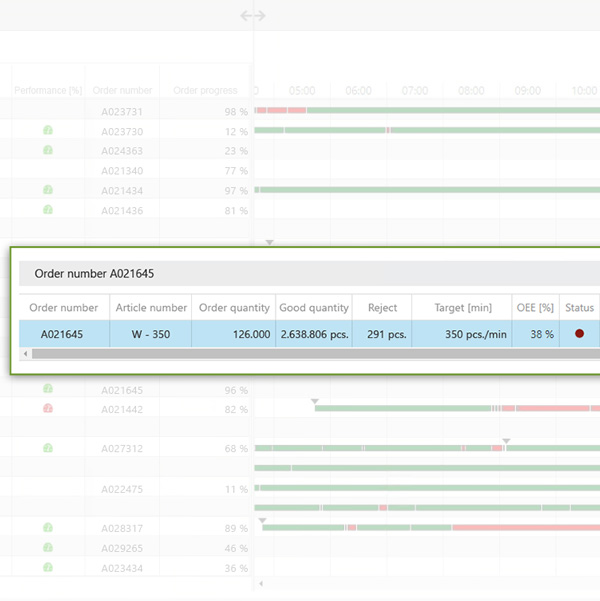
Task: Click triangle marker above A028317 timeline bar
Action: tap(263, 520)
